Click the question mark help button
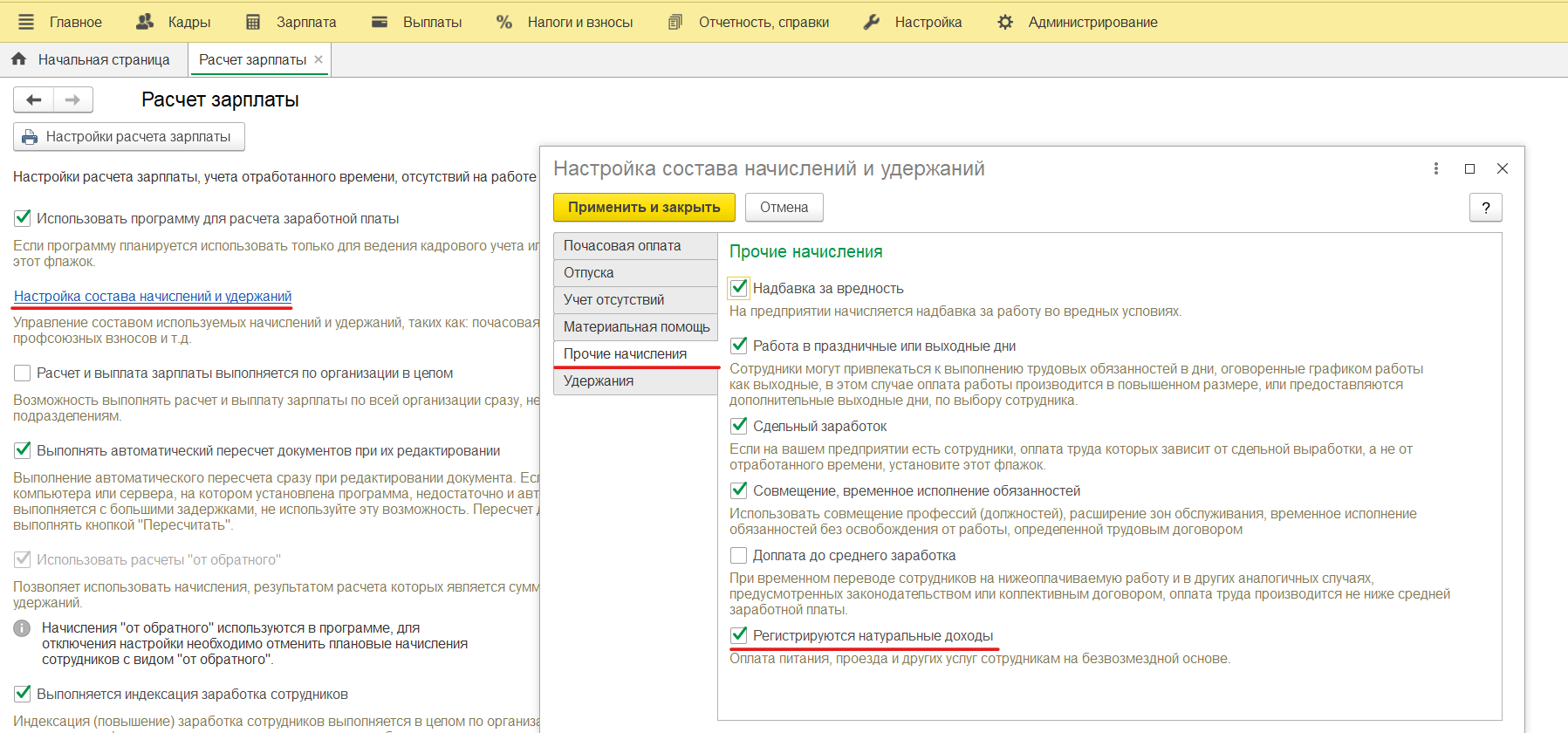The width and height of the screenshot is (1568, 733). point(1485,208)
